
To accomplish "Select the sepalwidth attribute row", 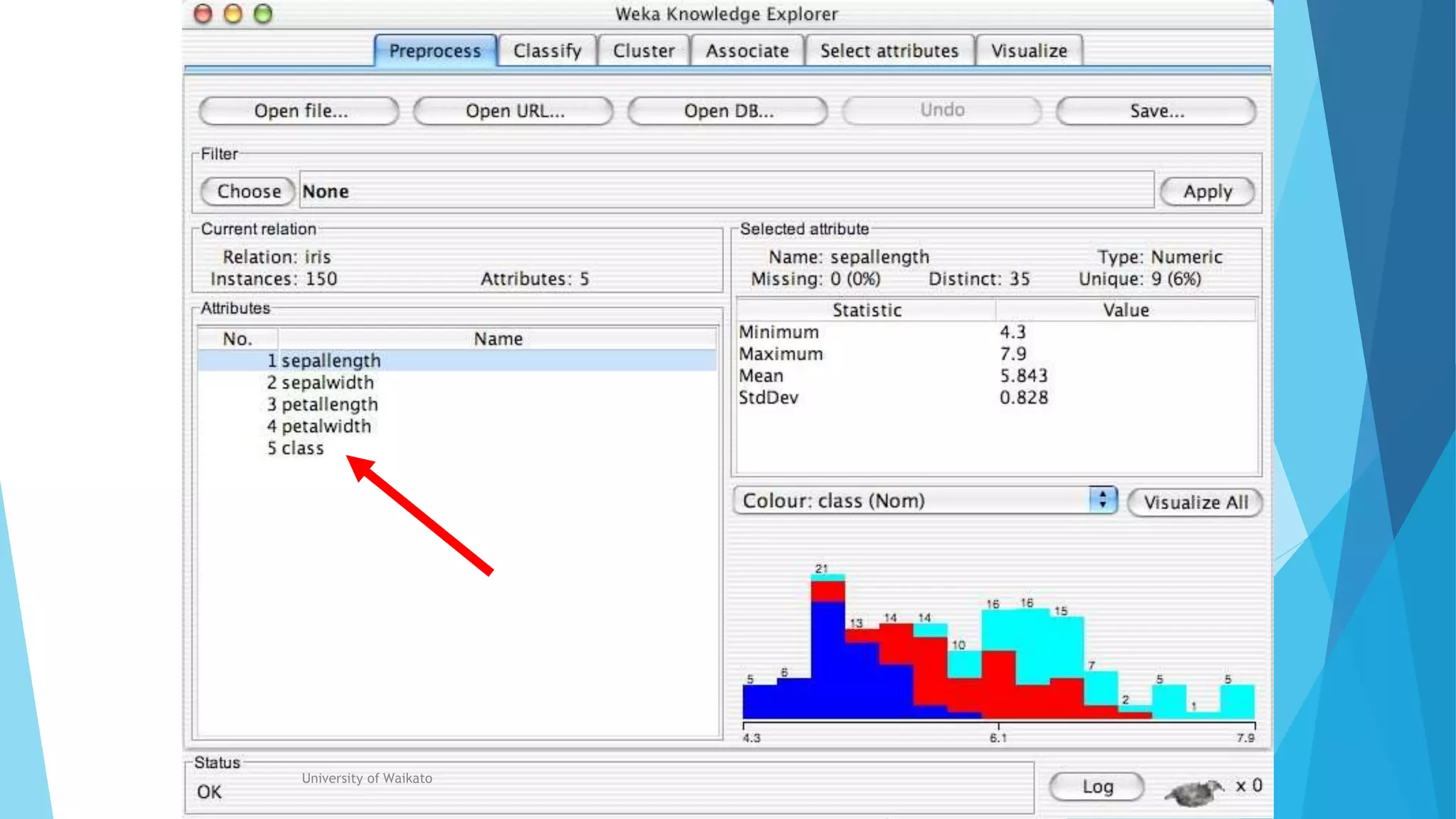I will tap(327, 382).
